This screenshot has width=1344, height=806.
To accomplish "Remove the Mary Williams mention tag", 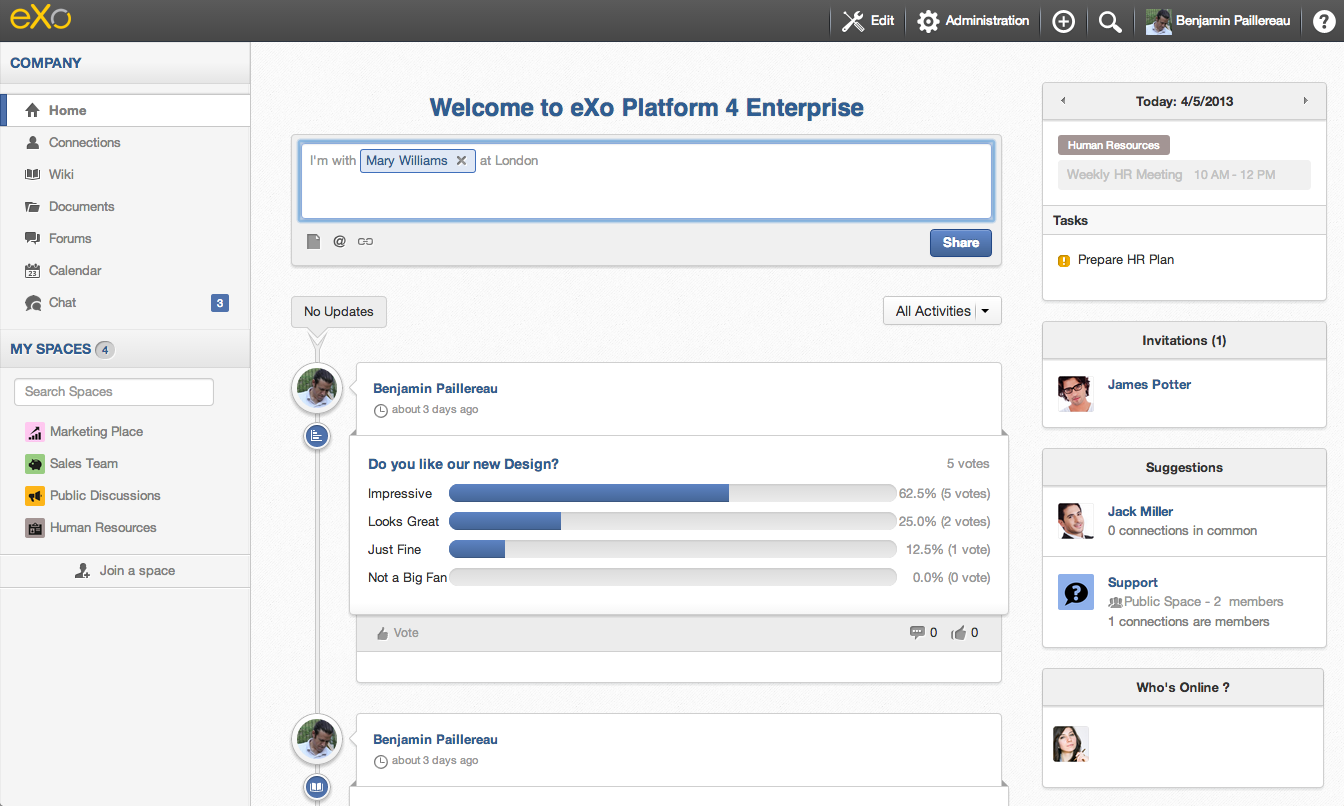I will 461,160.
